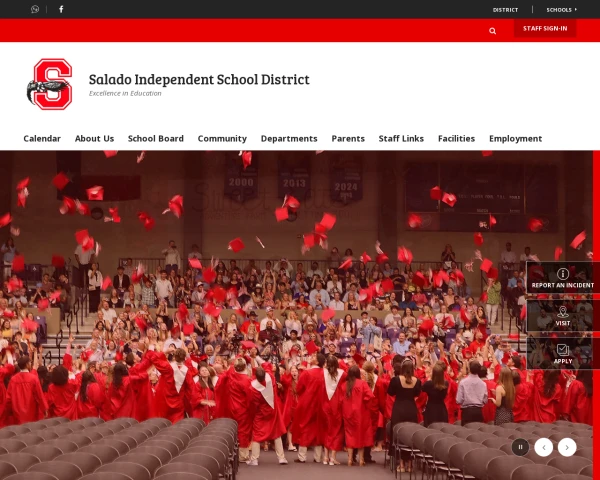Open the Departments menu

289,139
